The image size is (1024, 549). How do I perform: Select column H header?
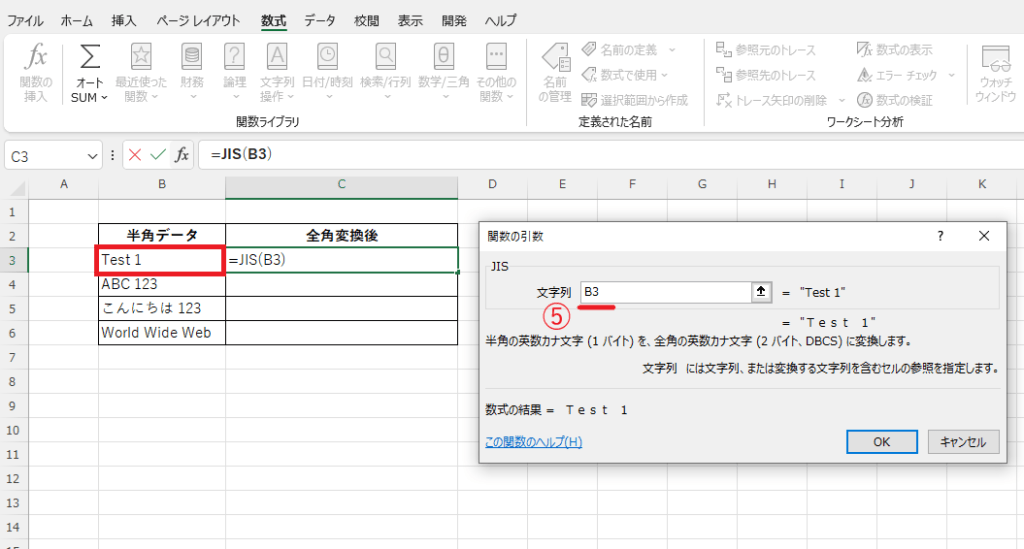(772, 185)
